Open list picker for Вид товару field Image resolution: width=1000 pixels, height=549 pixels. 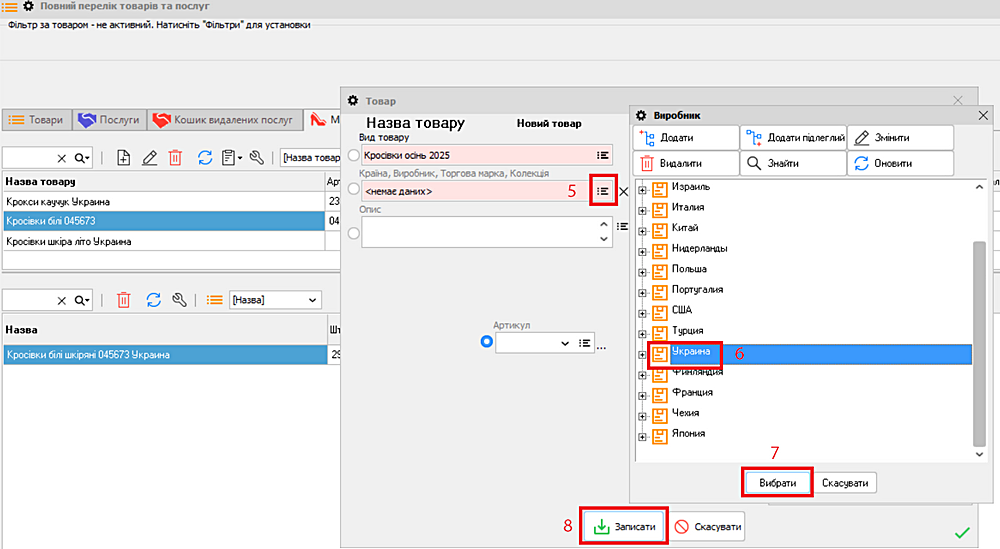click(602, 155)
